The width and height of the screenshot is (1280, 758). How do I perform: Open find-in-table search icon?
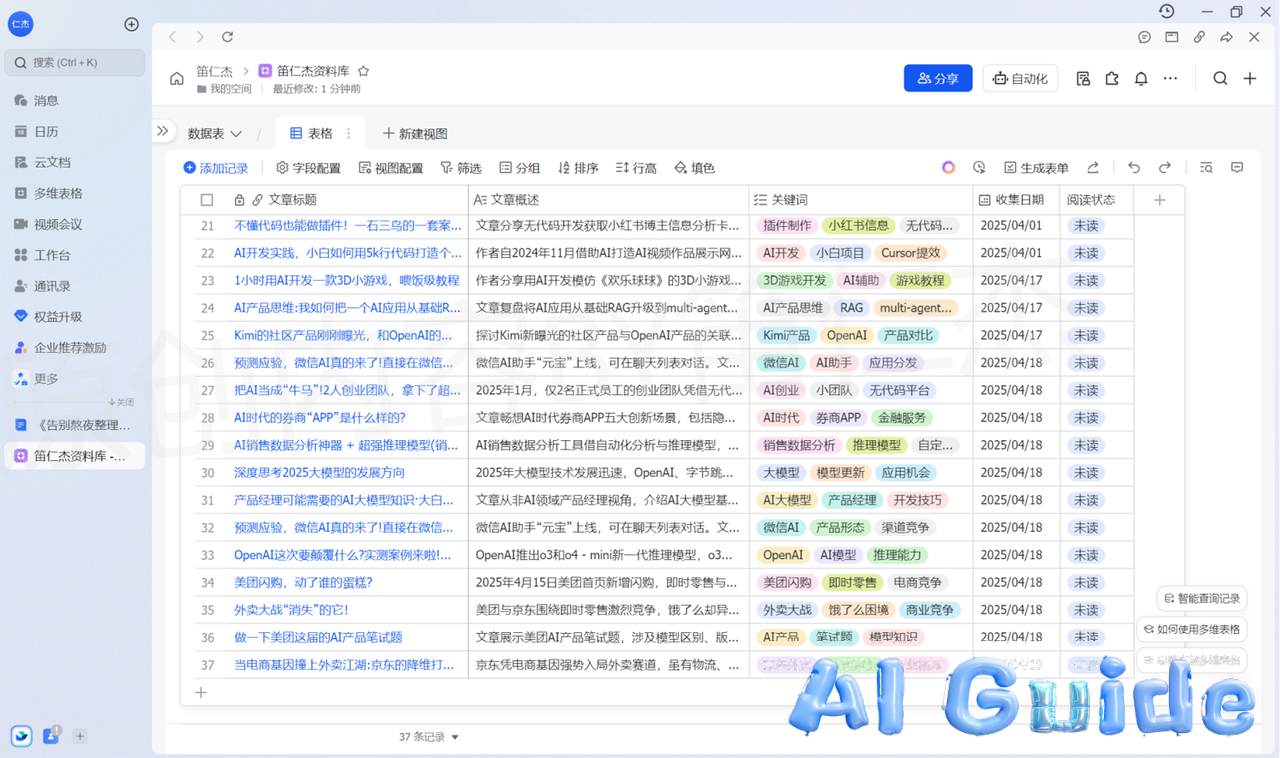click(1206, 167)
